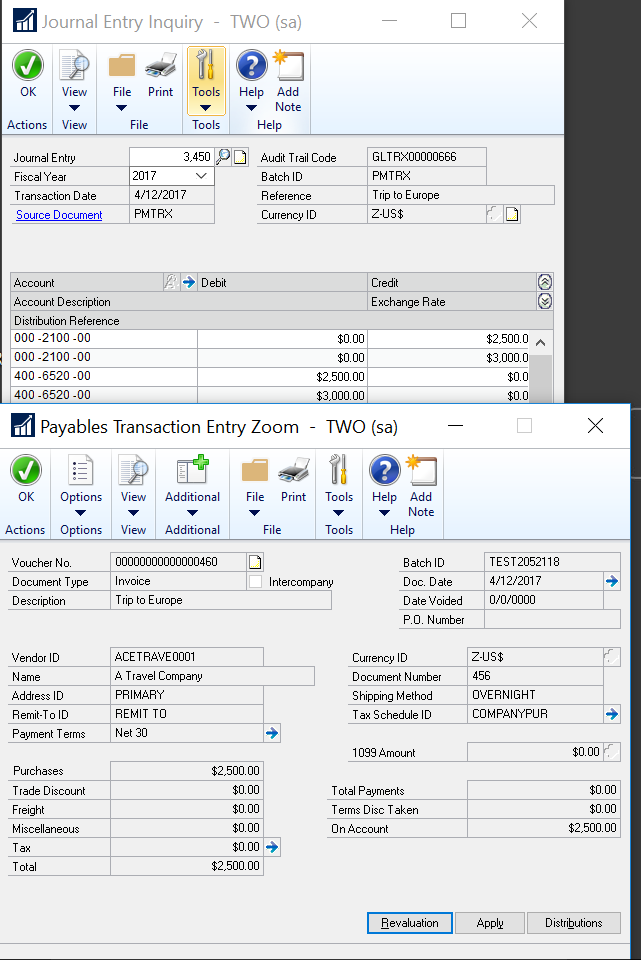Click the yellow note icon beside Currency ID

512,215
